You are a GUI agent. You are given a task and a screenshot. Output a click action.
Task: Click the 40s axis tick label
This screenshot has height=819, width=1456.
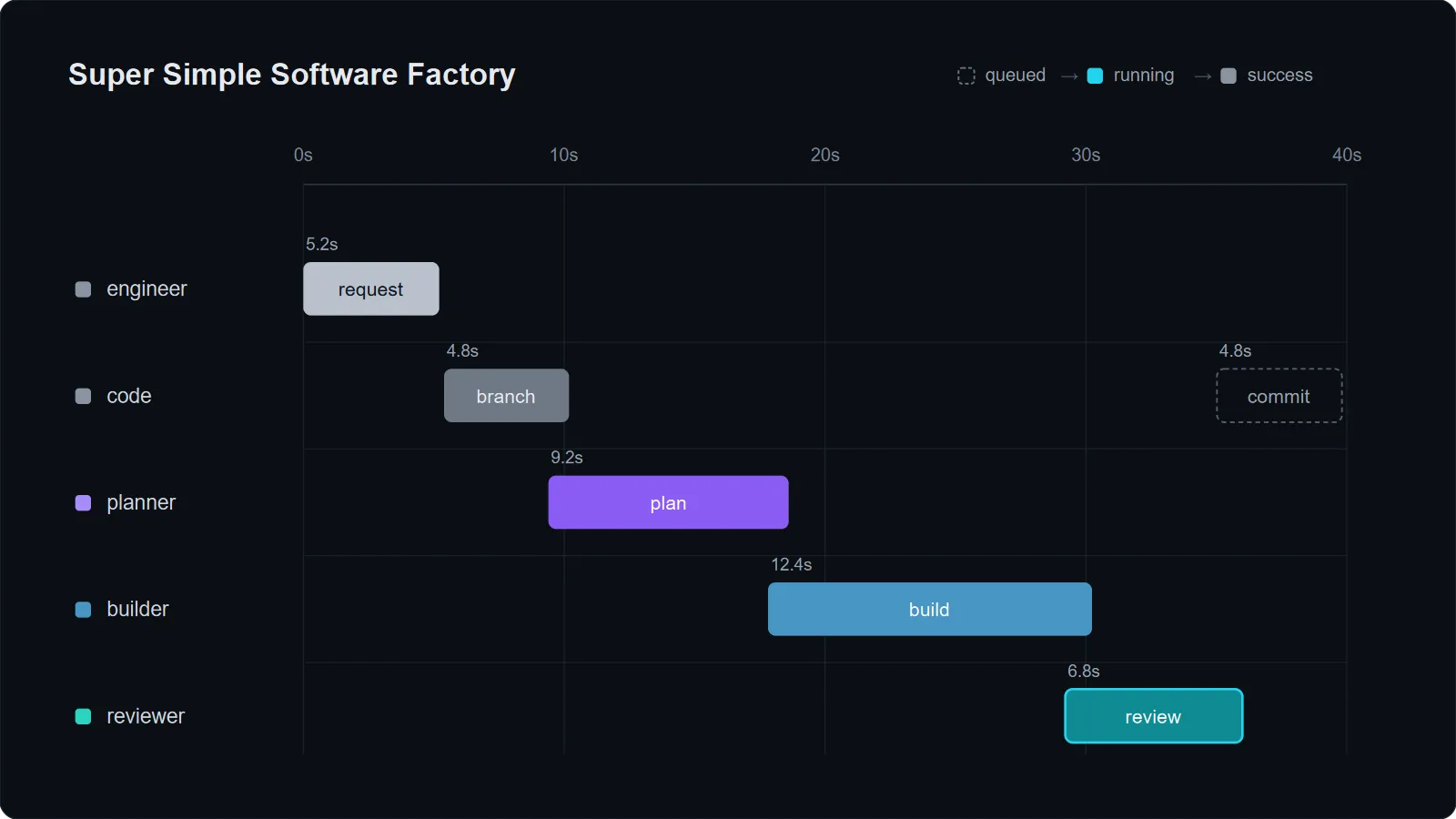[x=1347, y=155]
